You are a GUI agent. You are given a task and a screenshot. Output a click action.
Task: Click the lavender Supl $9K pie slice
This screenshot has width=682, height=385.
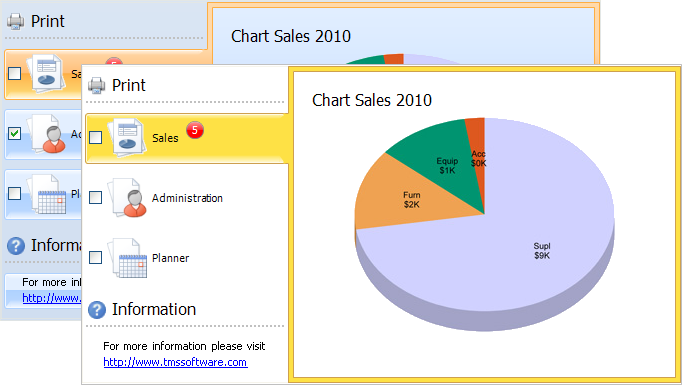click(522, 244)
